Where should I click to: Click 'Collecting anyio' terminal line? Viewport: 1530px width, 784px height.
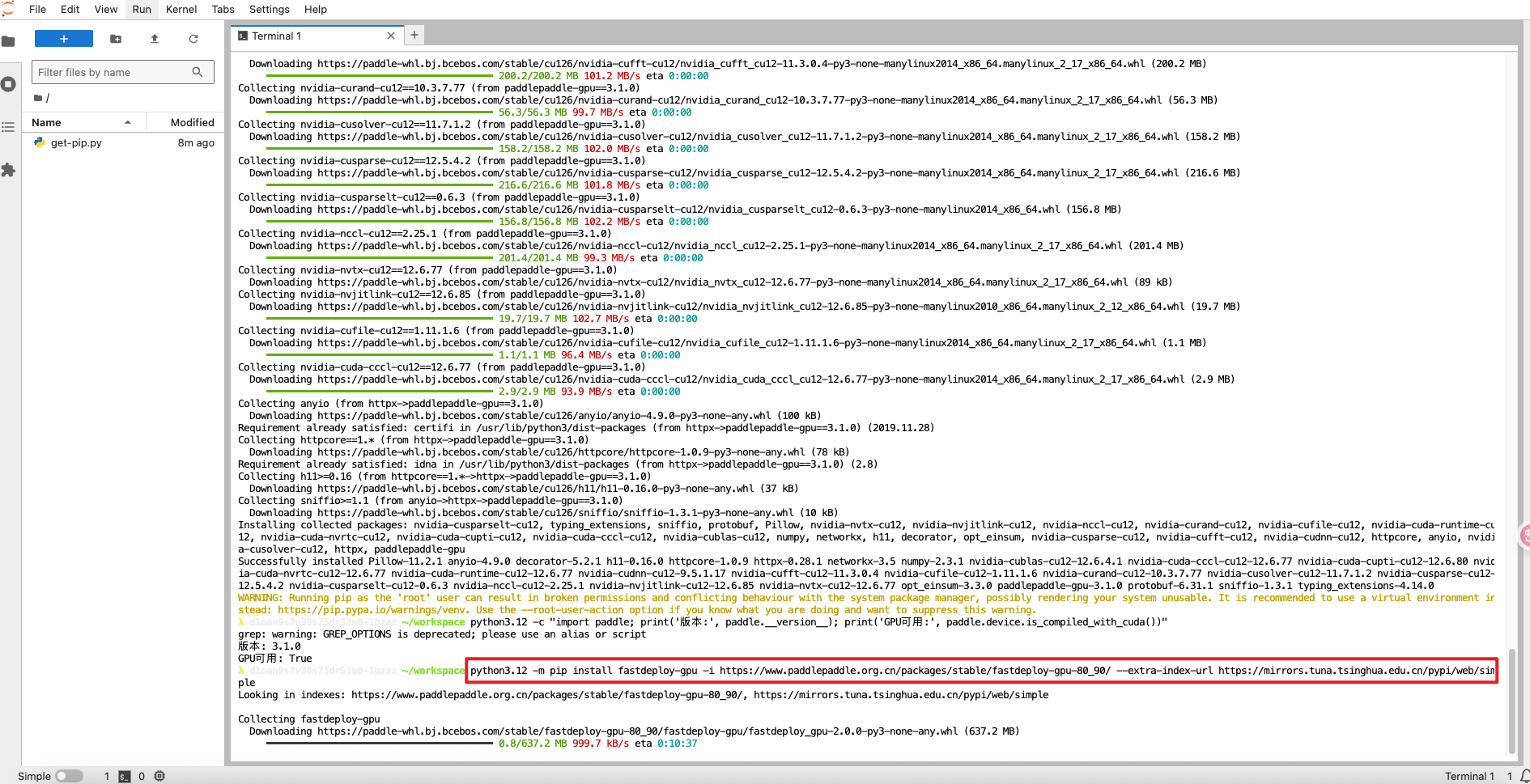[390, 404]
